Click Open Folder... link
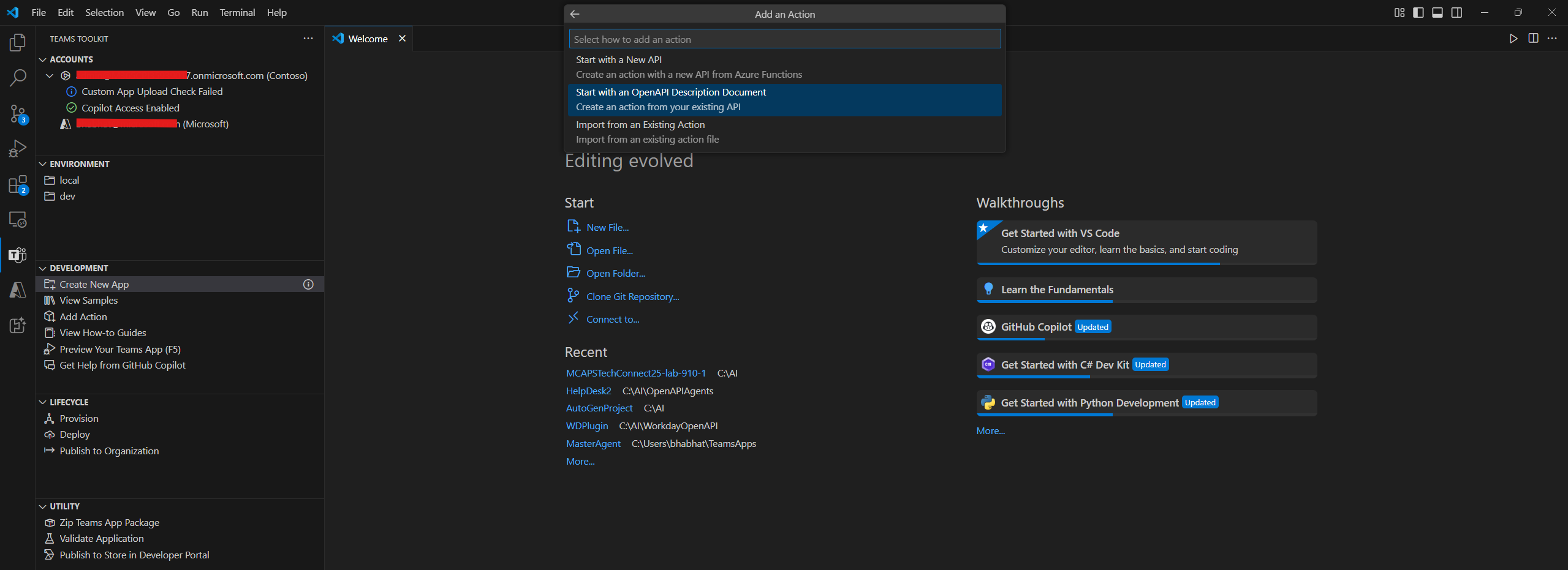The image size is (1568, 570). tap(615, 273)
